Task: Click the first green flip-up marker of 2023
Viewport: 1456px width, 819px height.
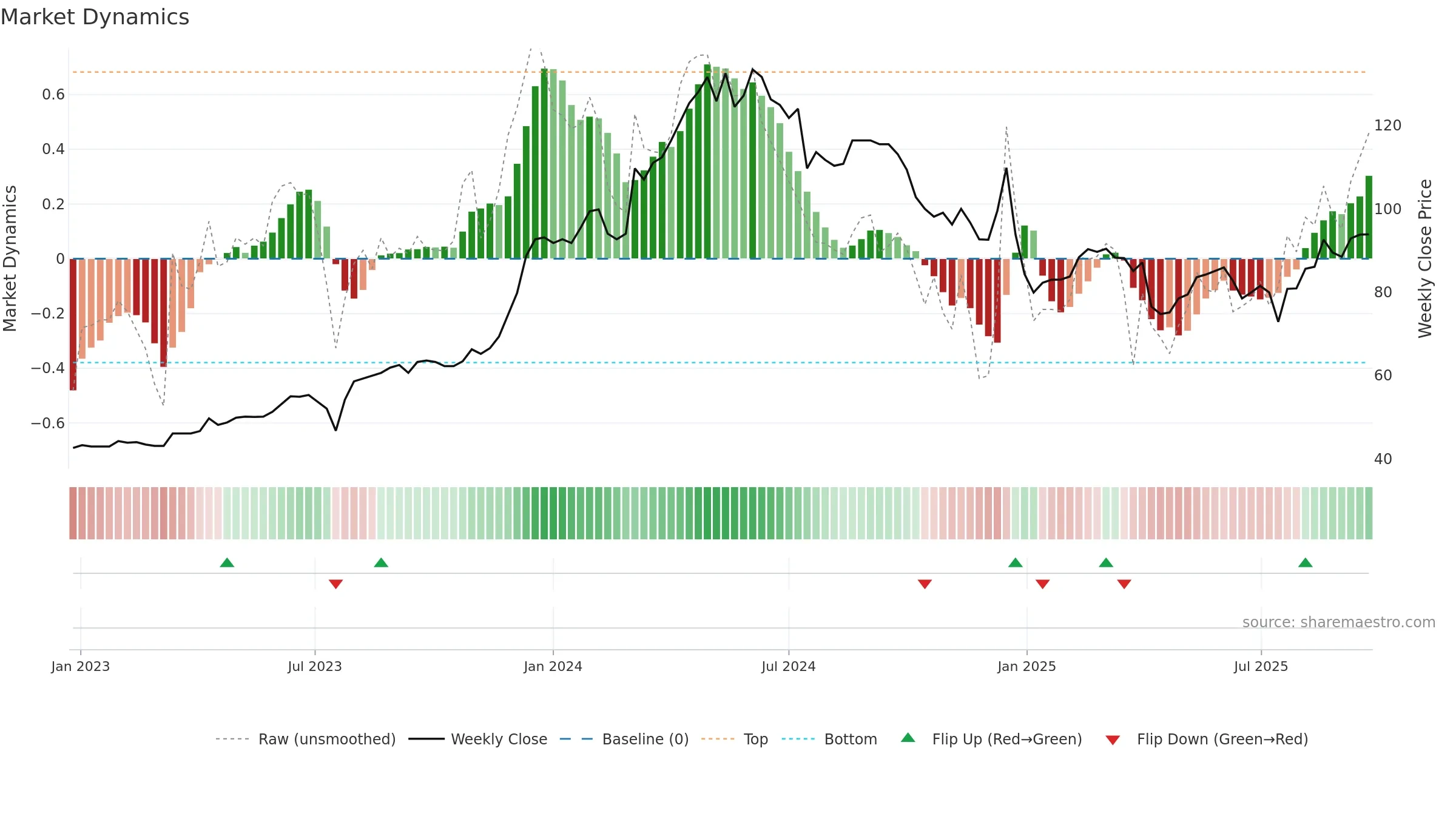Action: coord(227,562)
